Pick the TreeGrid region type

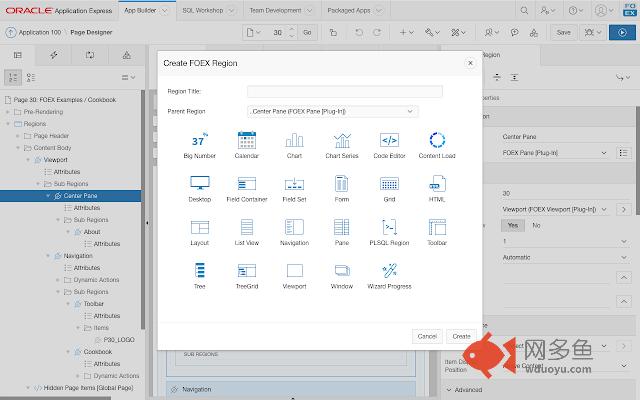coord(247,276)
